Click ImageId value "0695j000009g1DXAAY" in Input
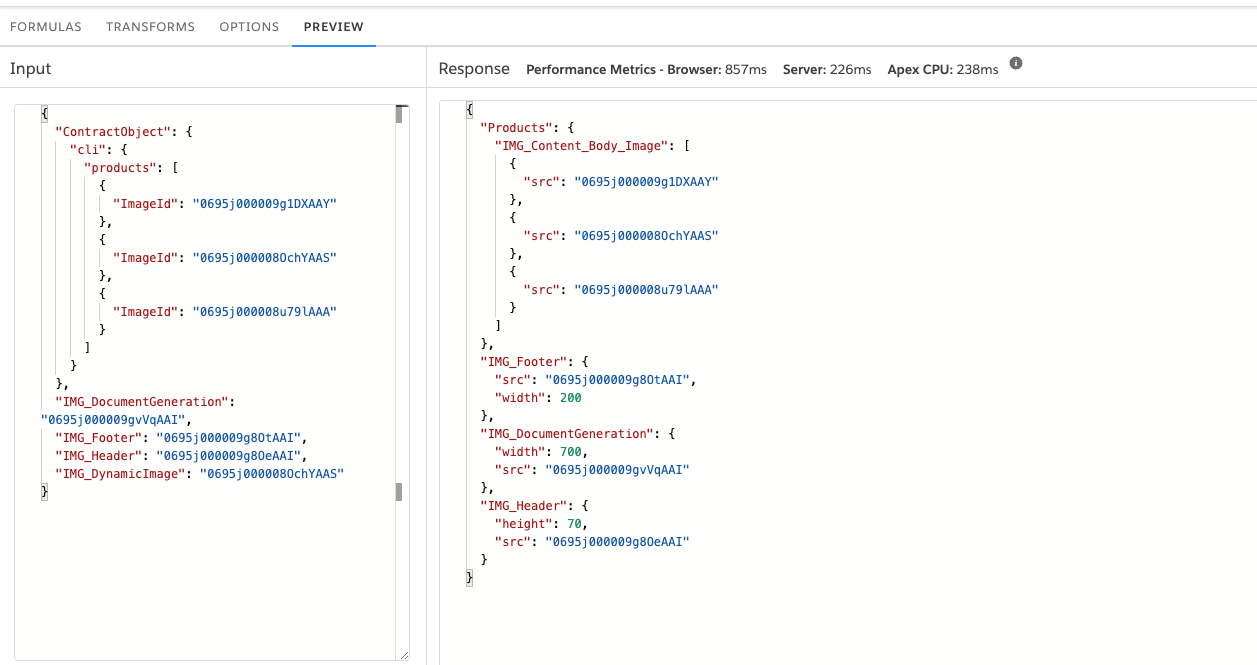 click(x=265, y=203)
